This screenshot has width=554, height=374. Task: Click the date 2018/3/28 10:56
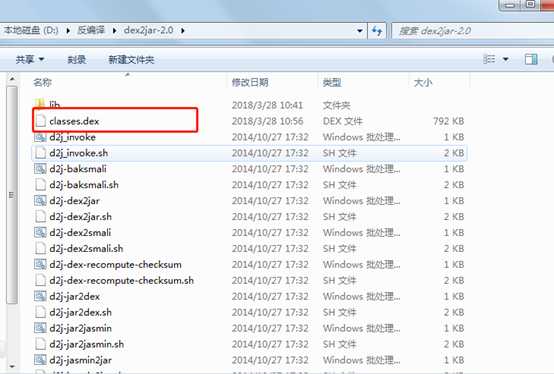coord(267,121)
